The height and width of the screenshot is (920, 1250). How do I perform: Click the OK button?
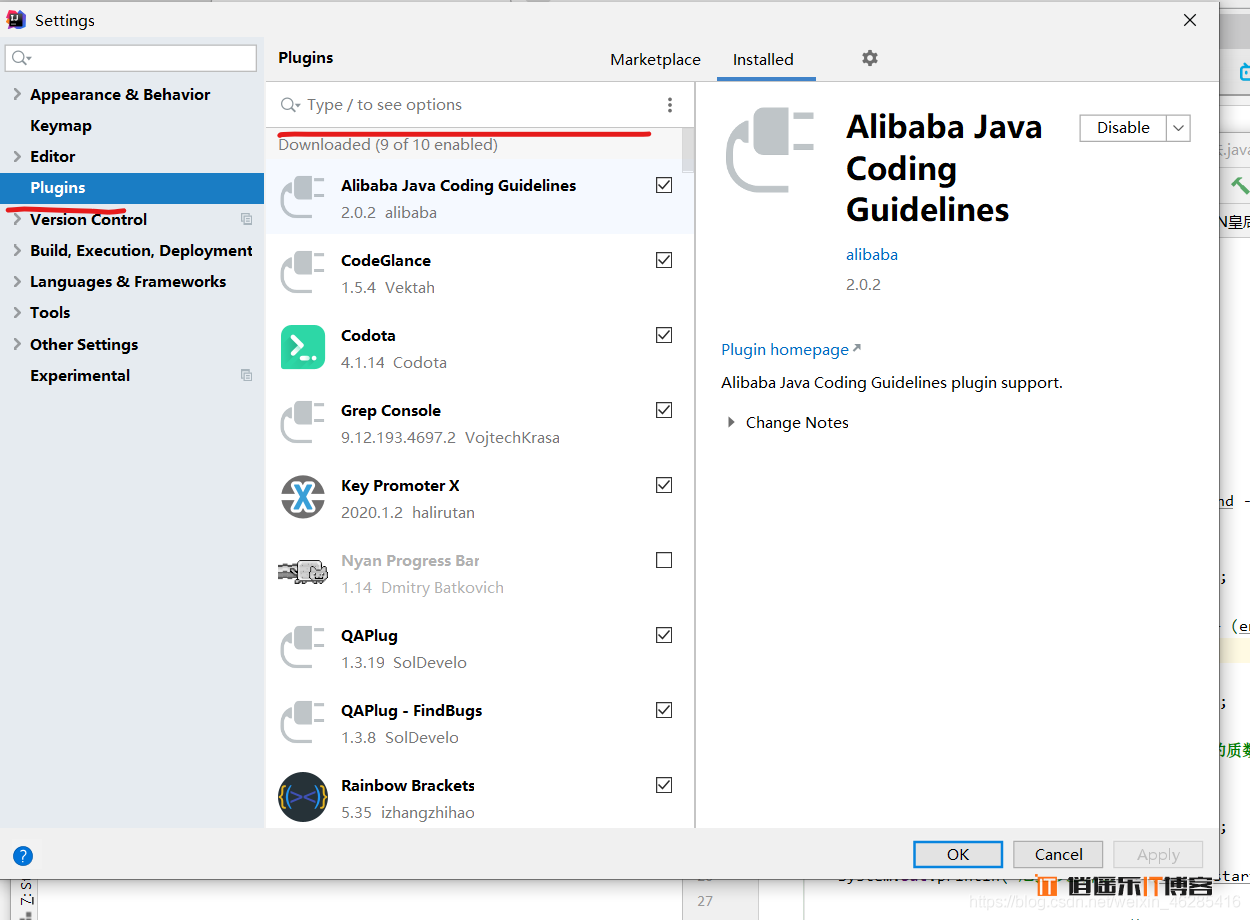coord(958,854)
